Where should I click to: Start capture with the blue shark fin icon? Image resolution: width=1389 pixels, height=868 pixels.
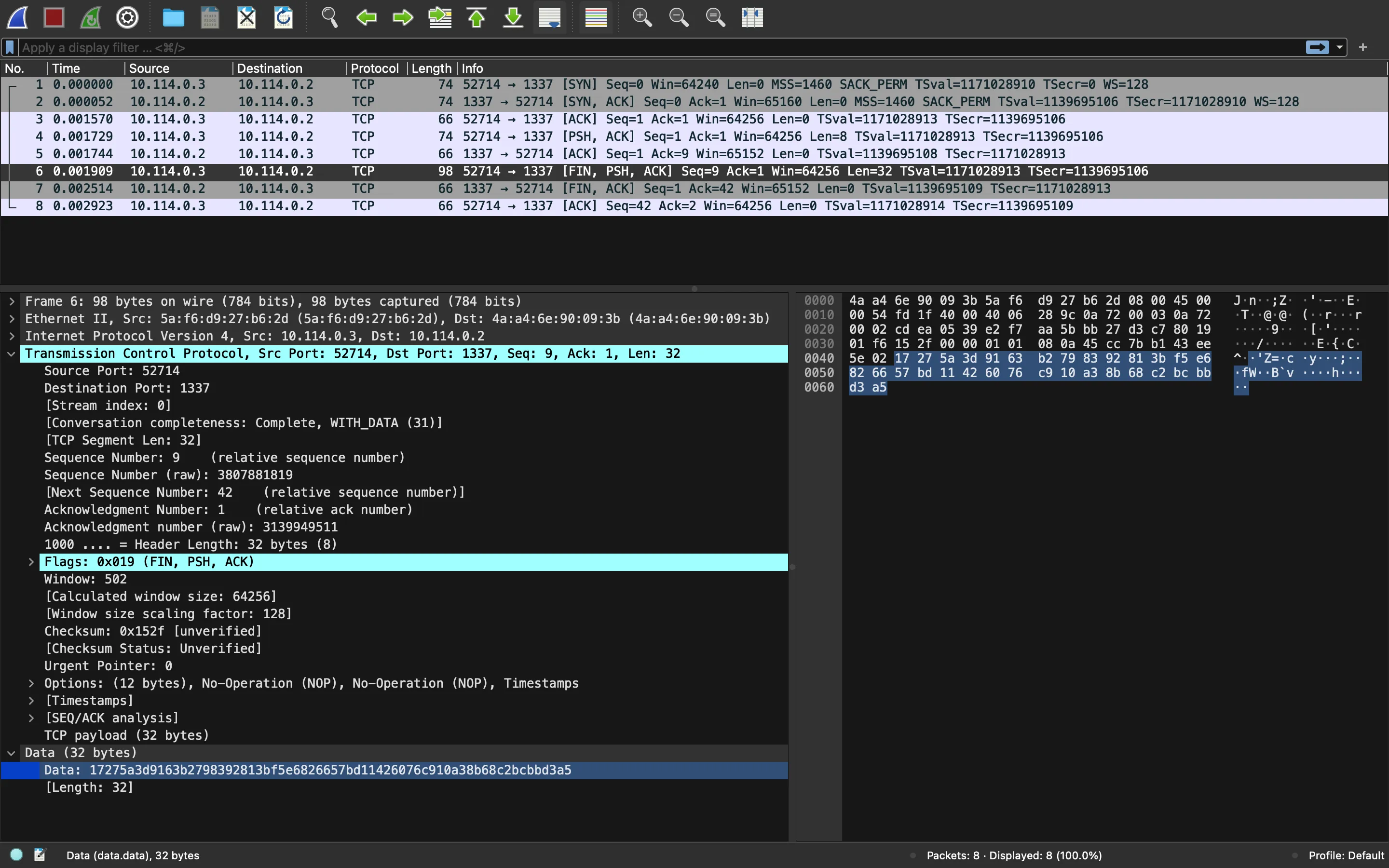click(18, 17)
